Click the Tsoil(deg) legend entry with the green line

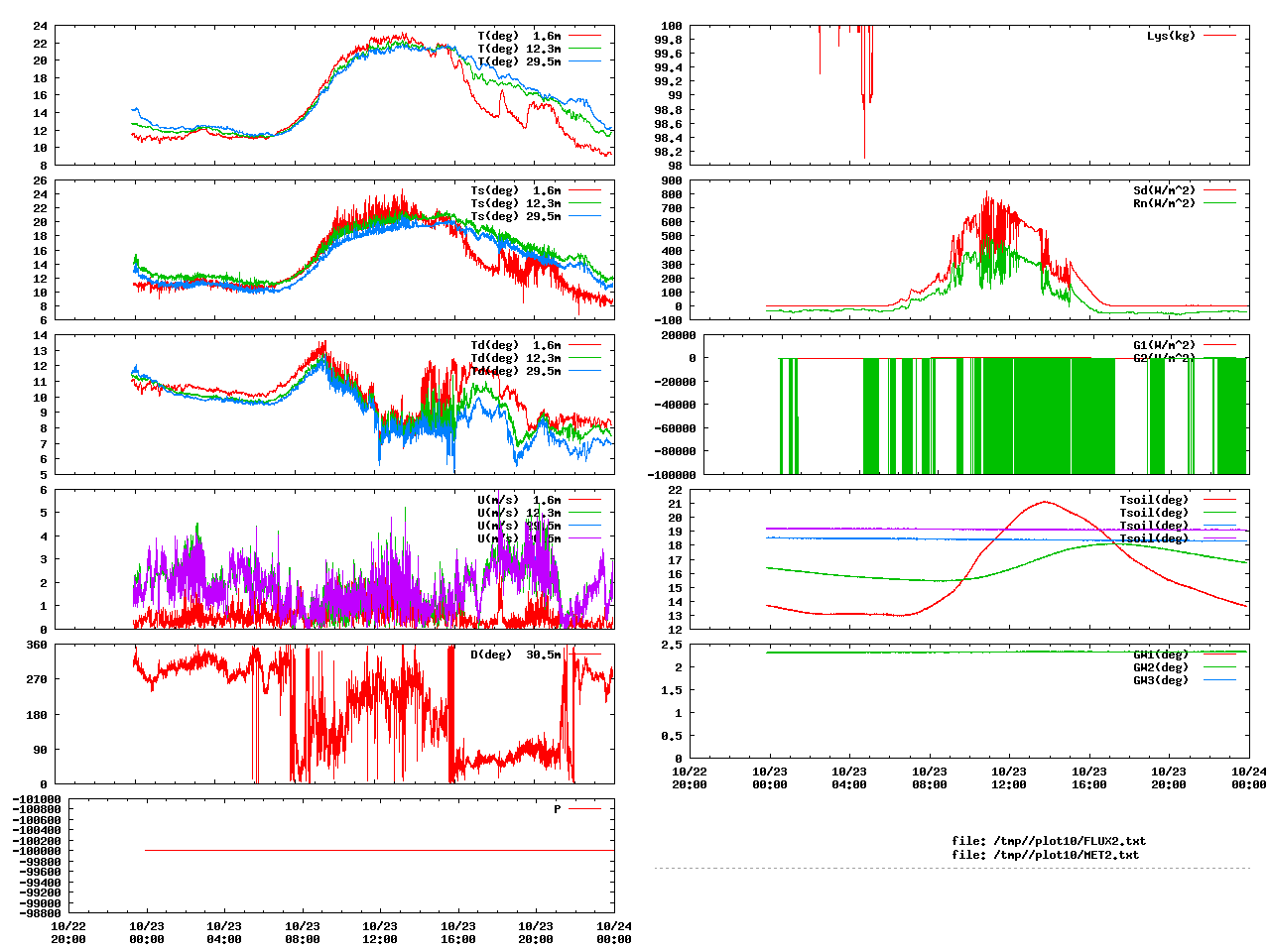coord(1154,513)
